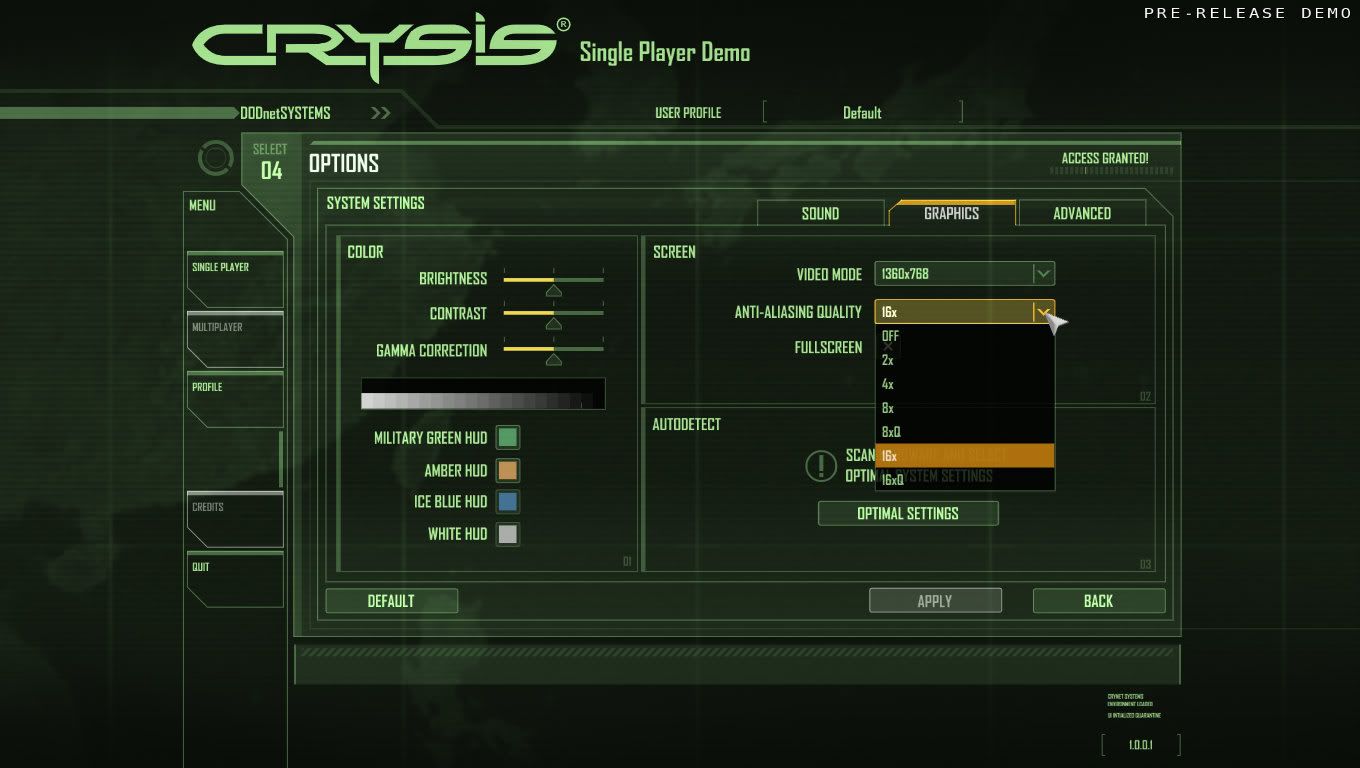Click the exclamation warning icon in Autodetect
This screenshot has width=1360, height=768.
(821, 465)
